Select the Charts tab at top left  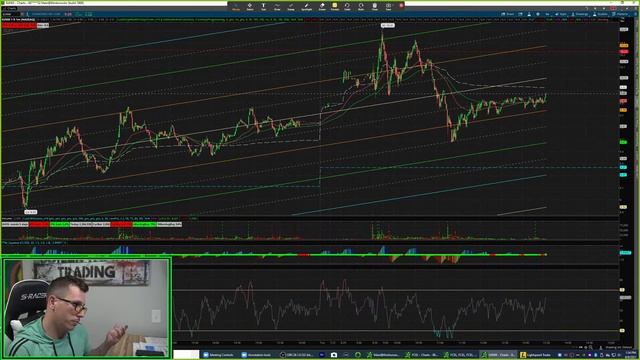9,9
